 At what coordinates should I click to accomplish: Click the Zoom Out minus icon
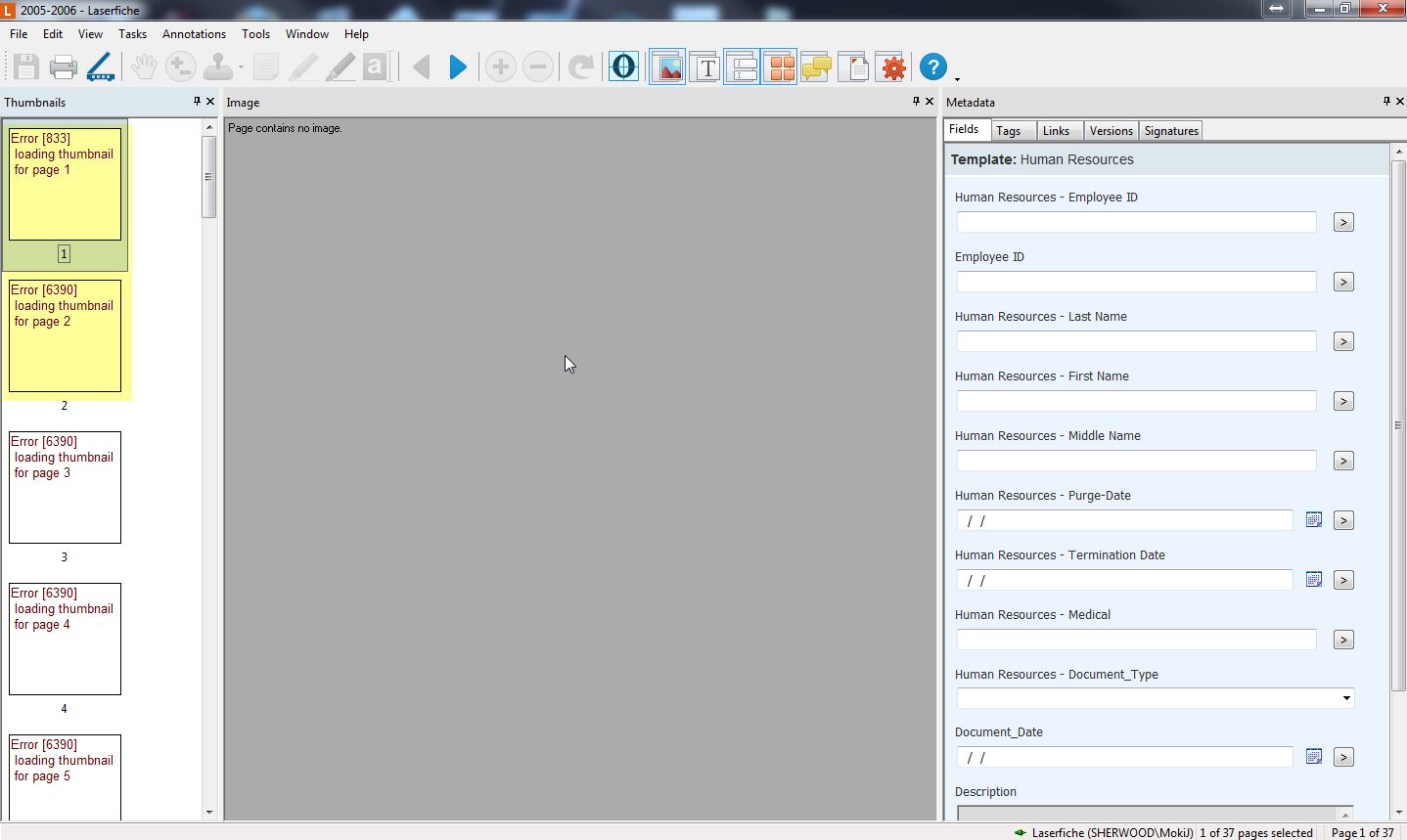(538, 66)
